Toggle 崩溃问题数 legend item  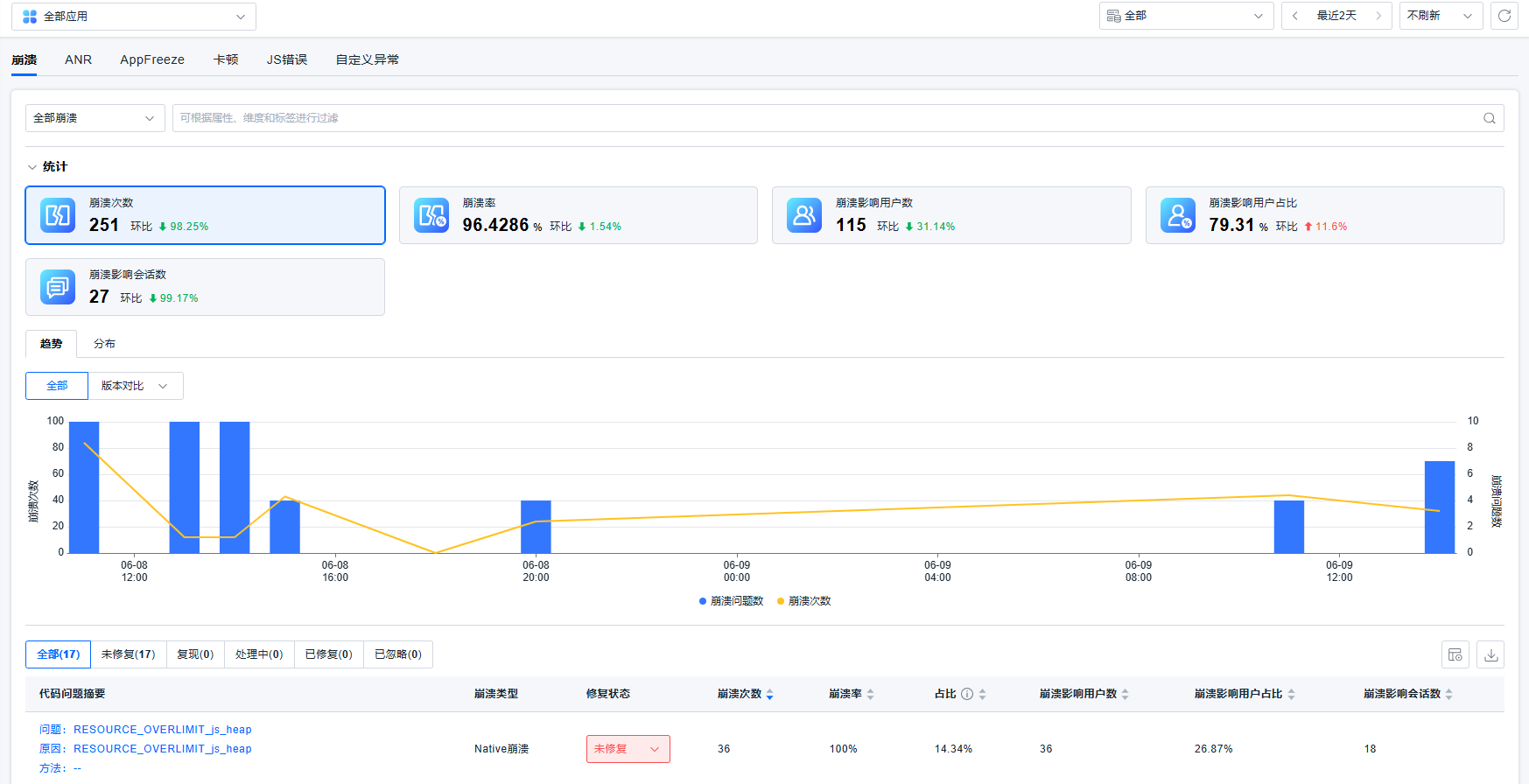click(731, 601)
